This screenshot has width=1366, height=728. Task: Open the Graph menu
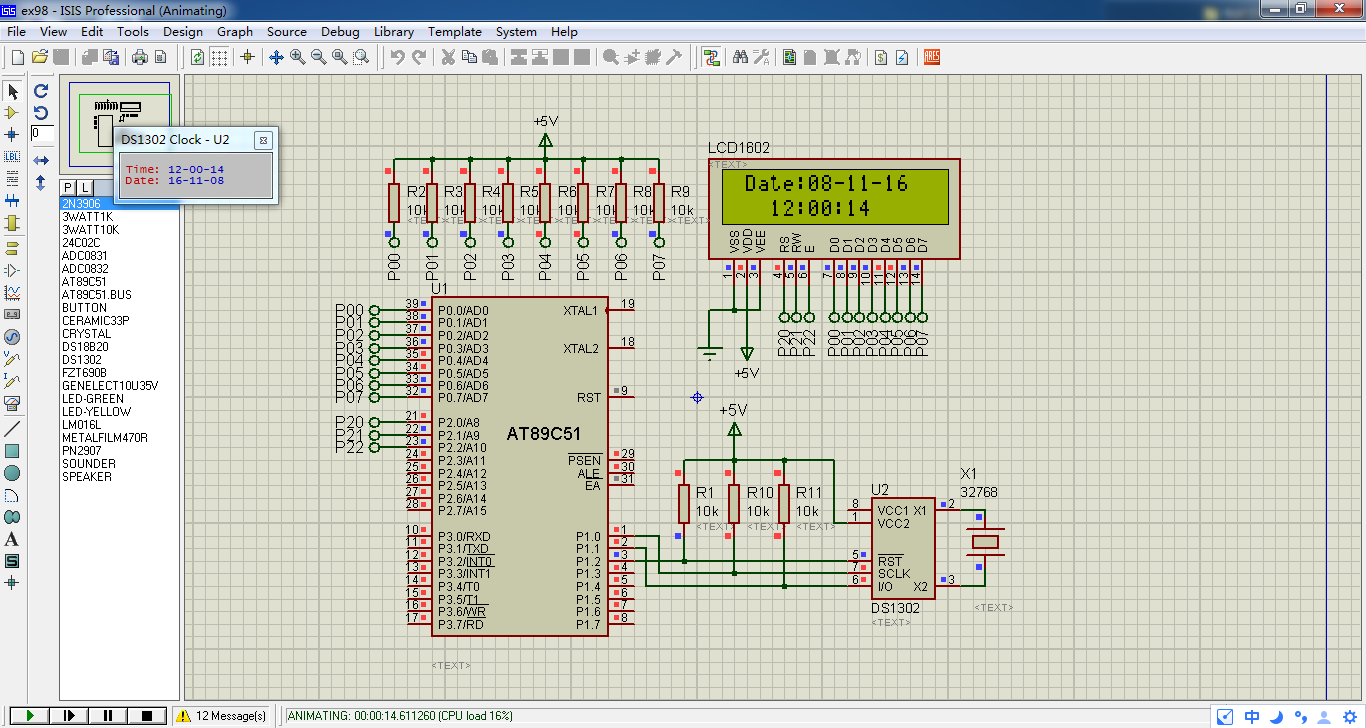pos(235,31)
